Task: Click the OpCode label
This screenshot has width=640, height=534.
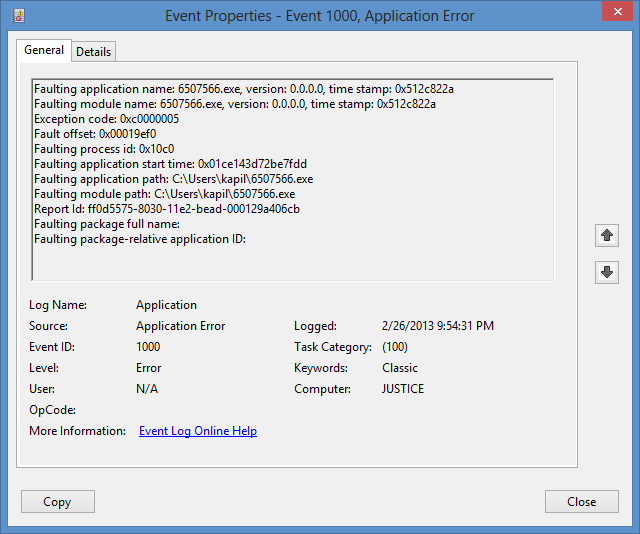Action: point(53,410)
